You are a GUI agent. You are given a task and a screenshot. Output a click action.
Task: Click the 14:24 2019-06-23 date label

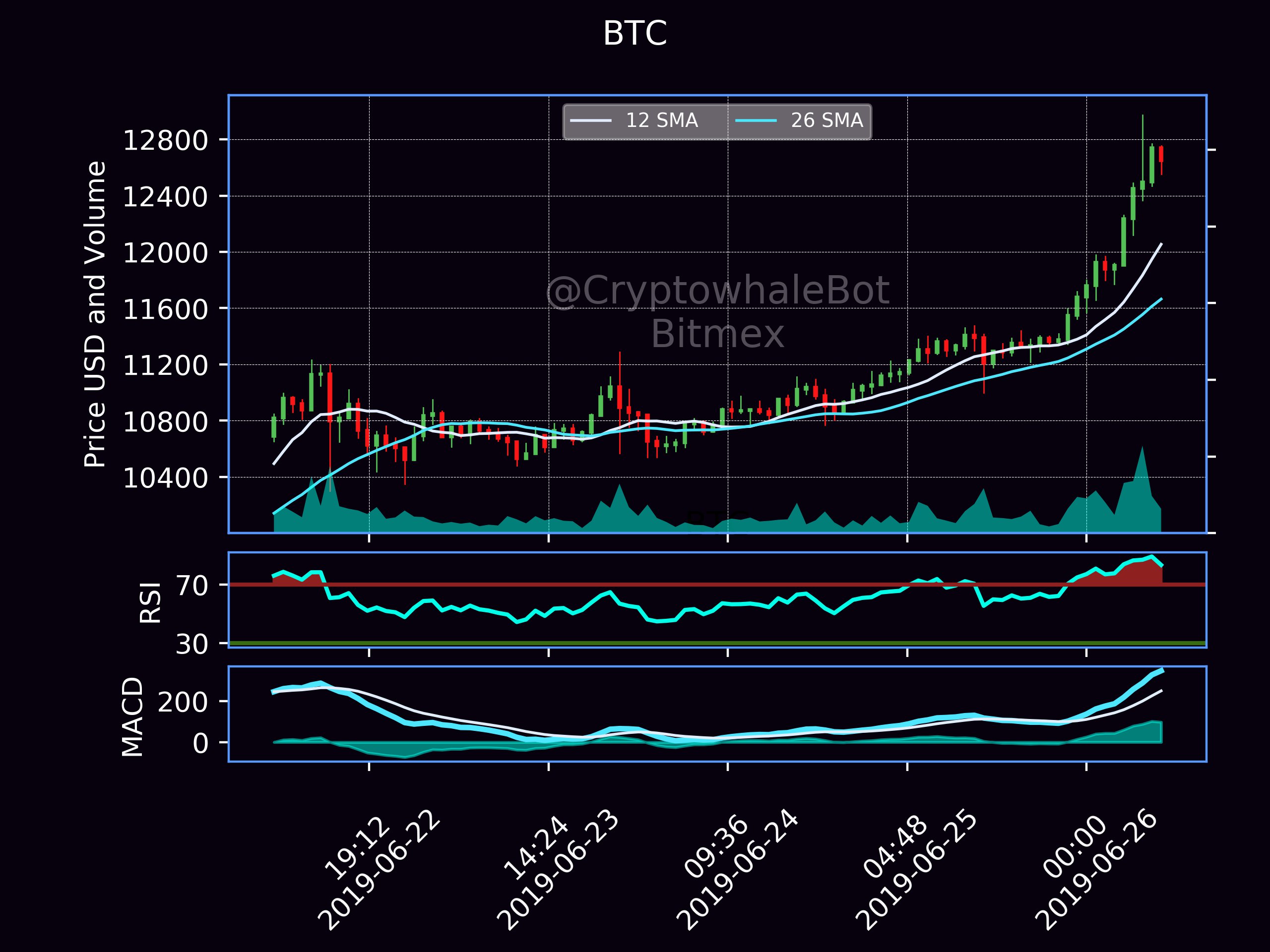pyautogui.click(x=558, y=869)
